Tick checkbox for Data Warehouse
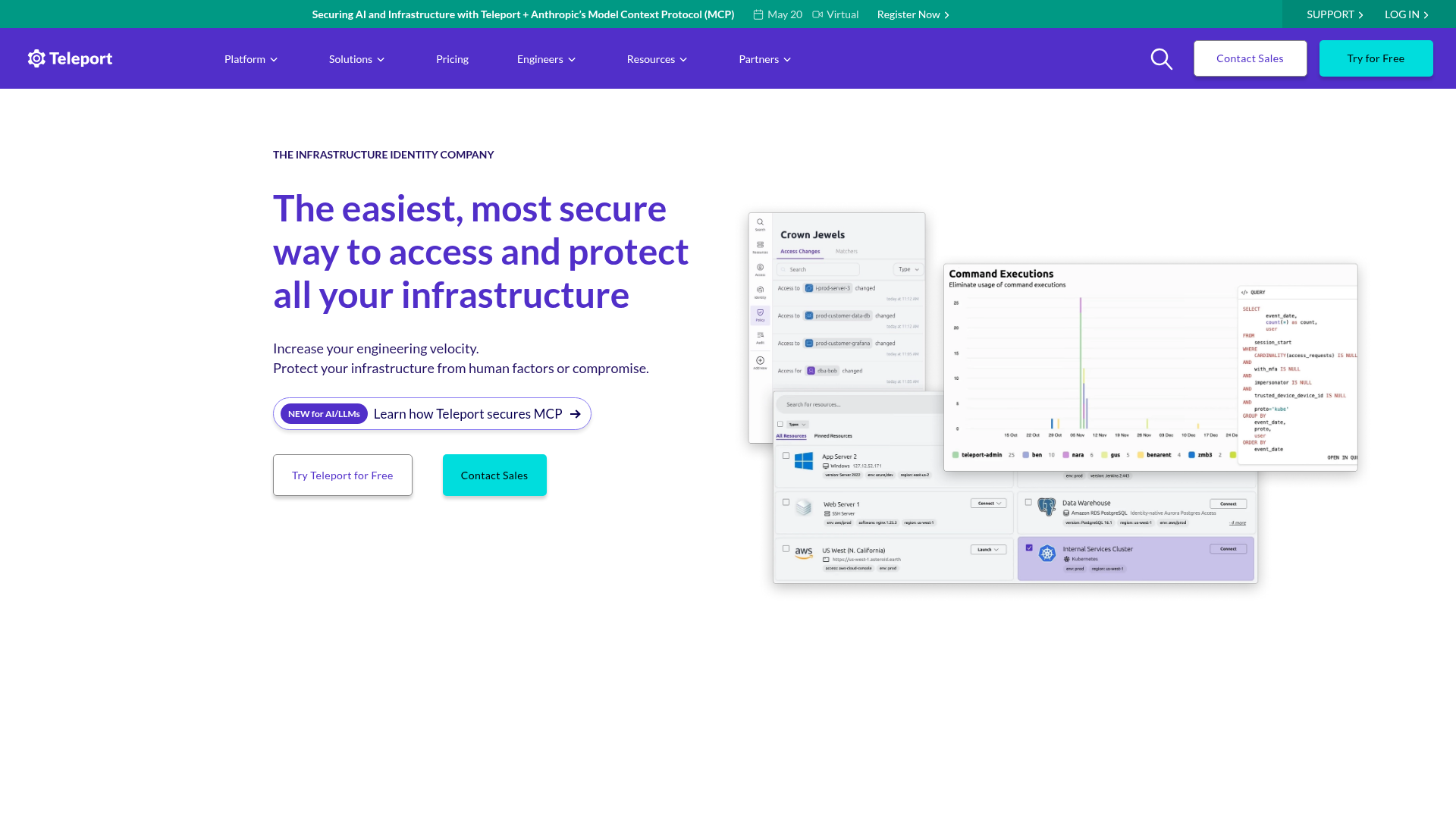The width and height of the screenshot is (1456, 819). [1028, 502]
